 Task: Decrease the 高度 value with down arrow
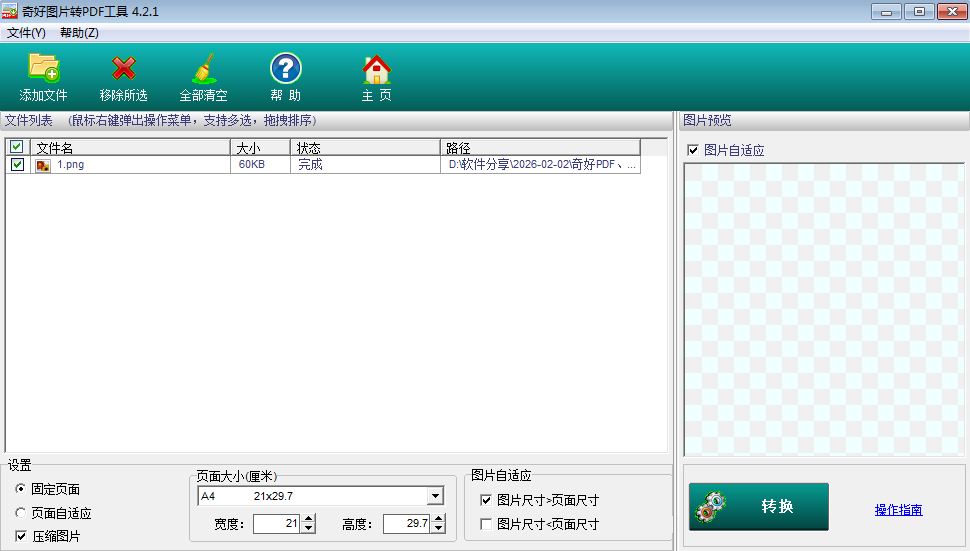438,528
